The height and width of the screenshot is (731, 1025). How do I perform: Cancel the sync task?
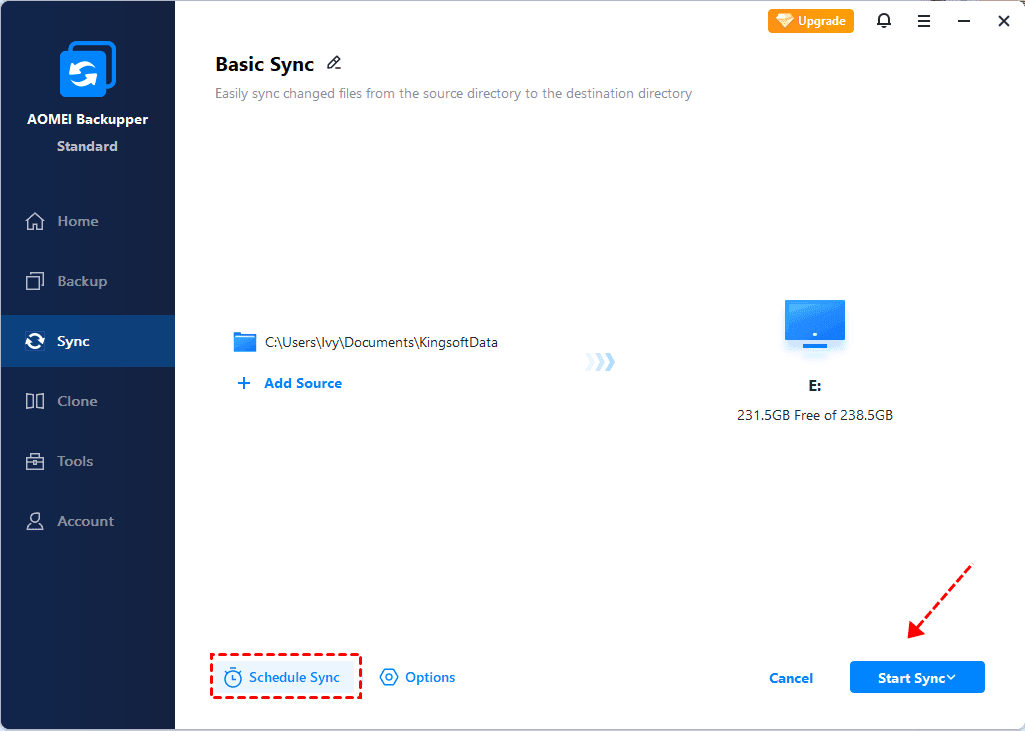[x=791, y=678]
